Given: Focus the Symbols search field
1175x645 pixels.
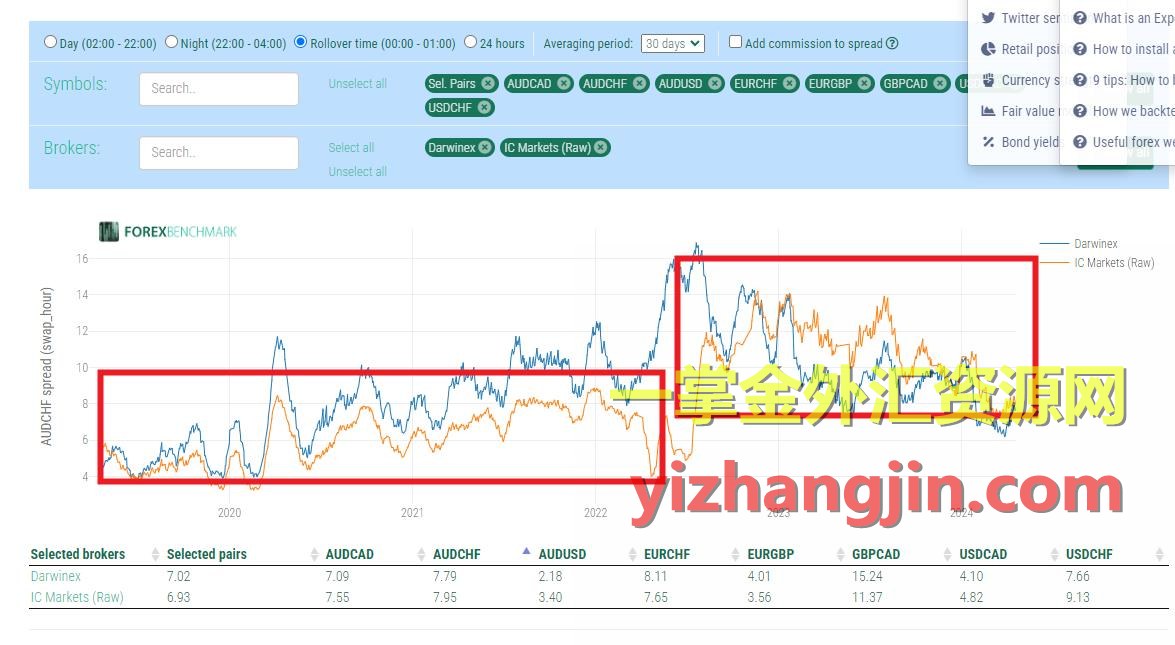Looking at the screenshot, I should [219, 88].
